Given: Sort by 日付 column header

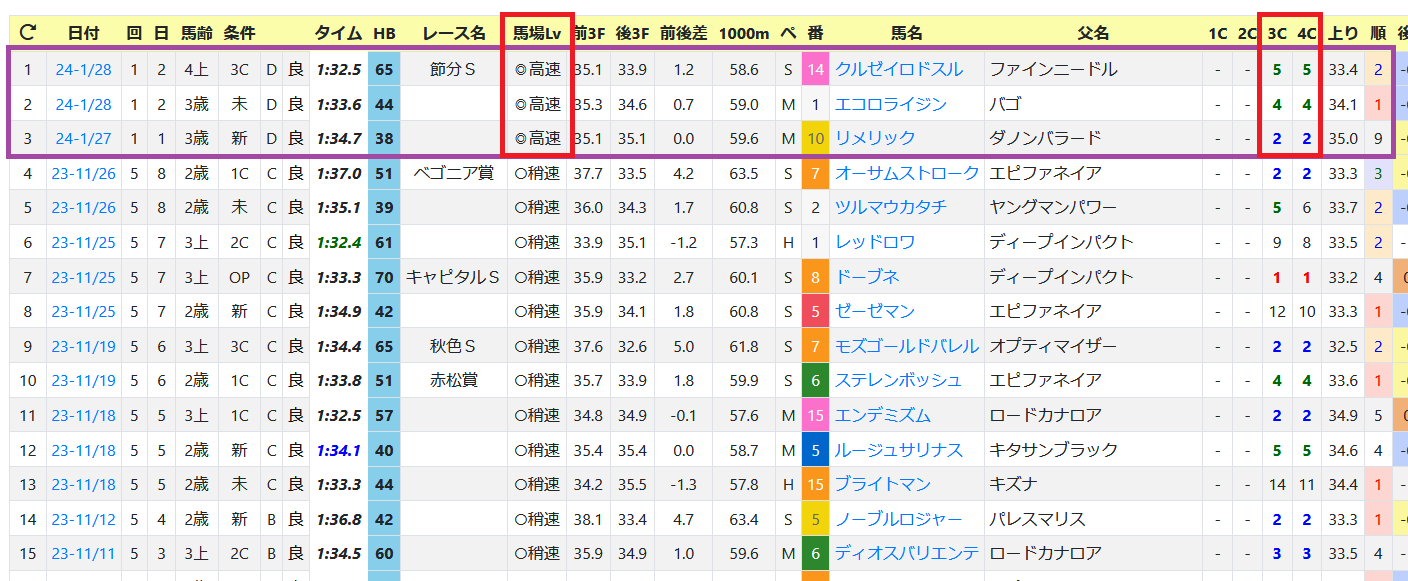Looking at the screenshot, I should click(x=84, y=33).
